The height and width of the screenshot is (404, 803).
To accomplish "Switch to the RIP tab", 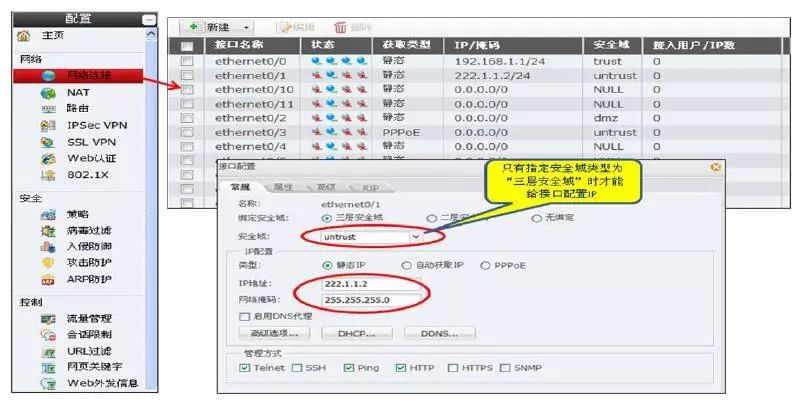I will [371, 187].
